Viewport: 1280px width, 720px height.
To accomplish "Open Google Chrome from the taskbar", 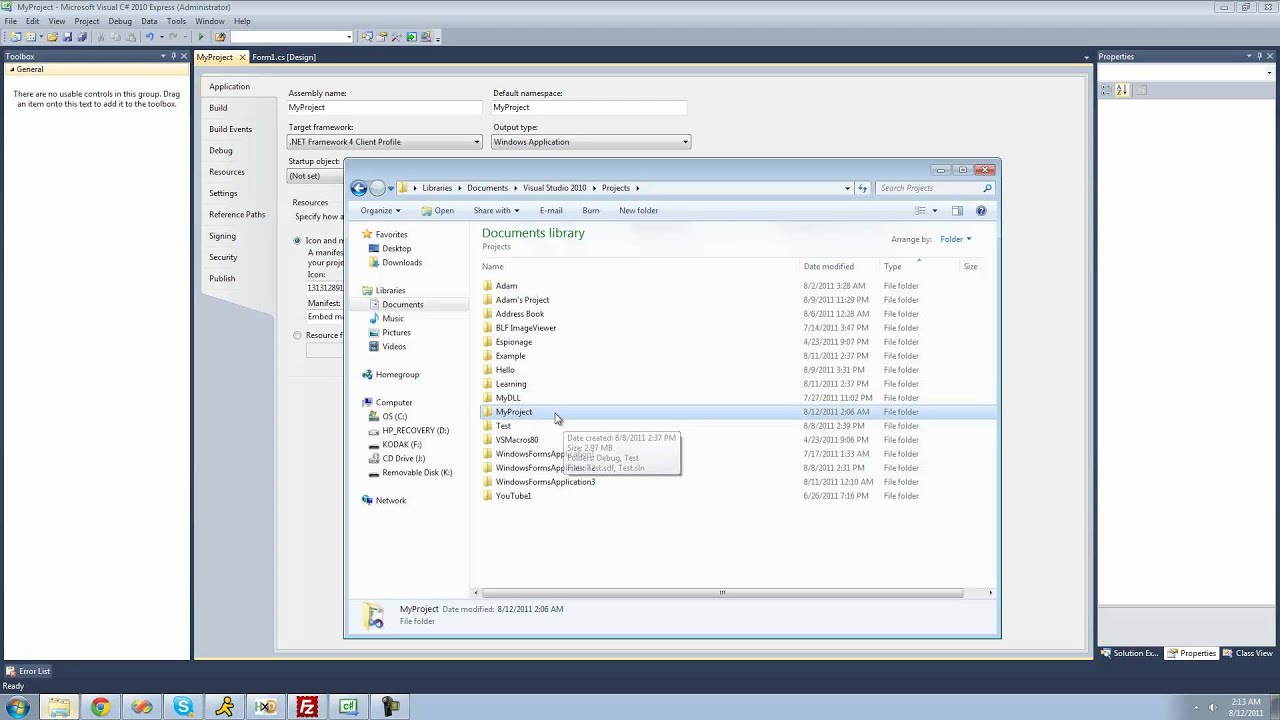I will tap(100, 707).
